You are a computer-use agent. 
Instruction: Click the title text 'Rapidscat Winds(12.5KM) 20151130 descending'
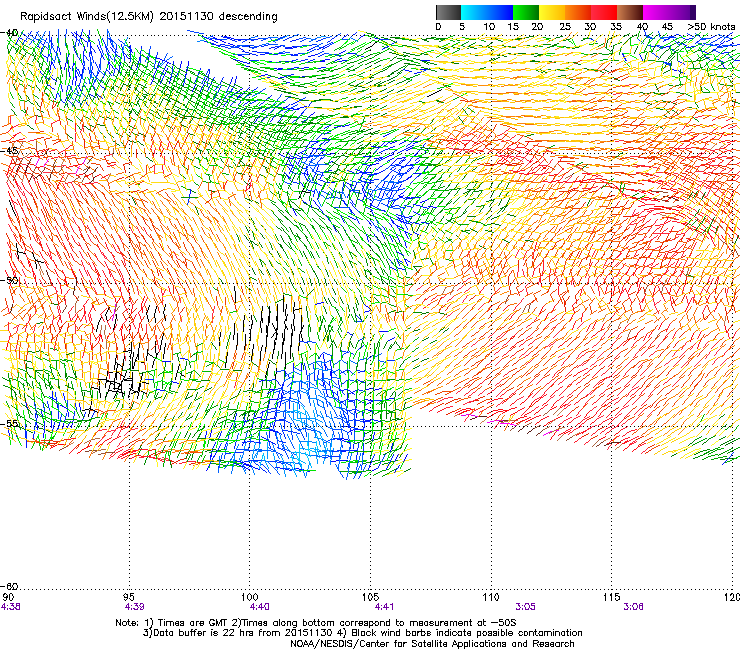pyautogui.click(x=149, y=17)
